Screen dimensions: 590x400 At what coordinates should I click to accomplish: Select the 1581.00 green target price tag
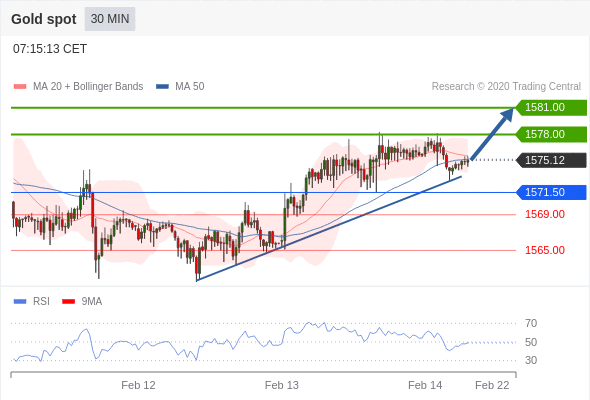point(551,108)
